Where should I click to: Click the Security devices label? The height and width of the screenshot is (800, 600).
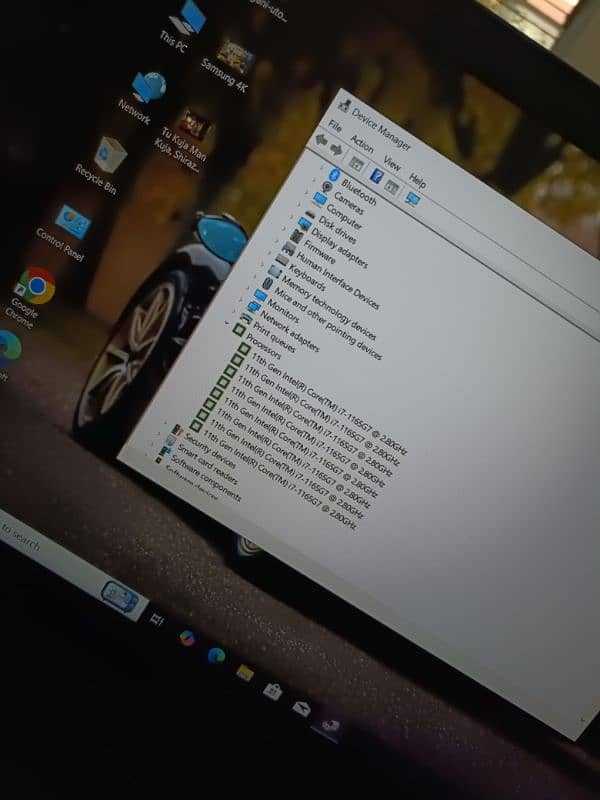(x=210, y=451)
